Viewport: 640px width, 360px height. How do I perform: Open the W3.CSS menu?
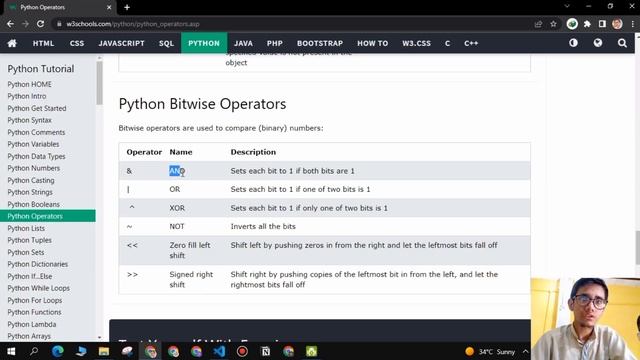point(416,43)
